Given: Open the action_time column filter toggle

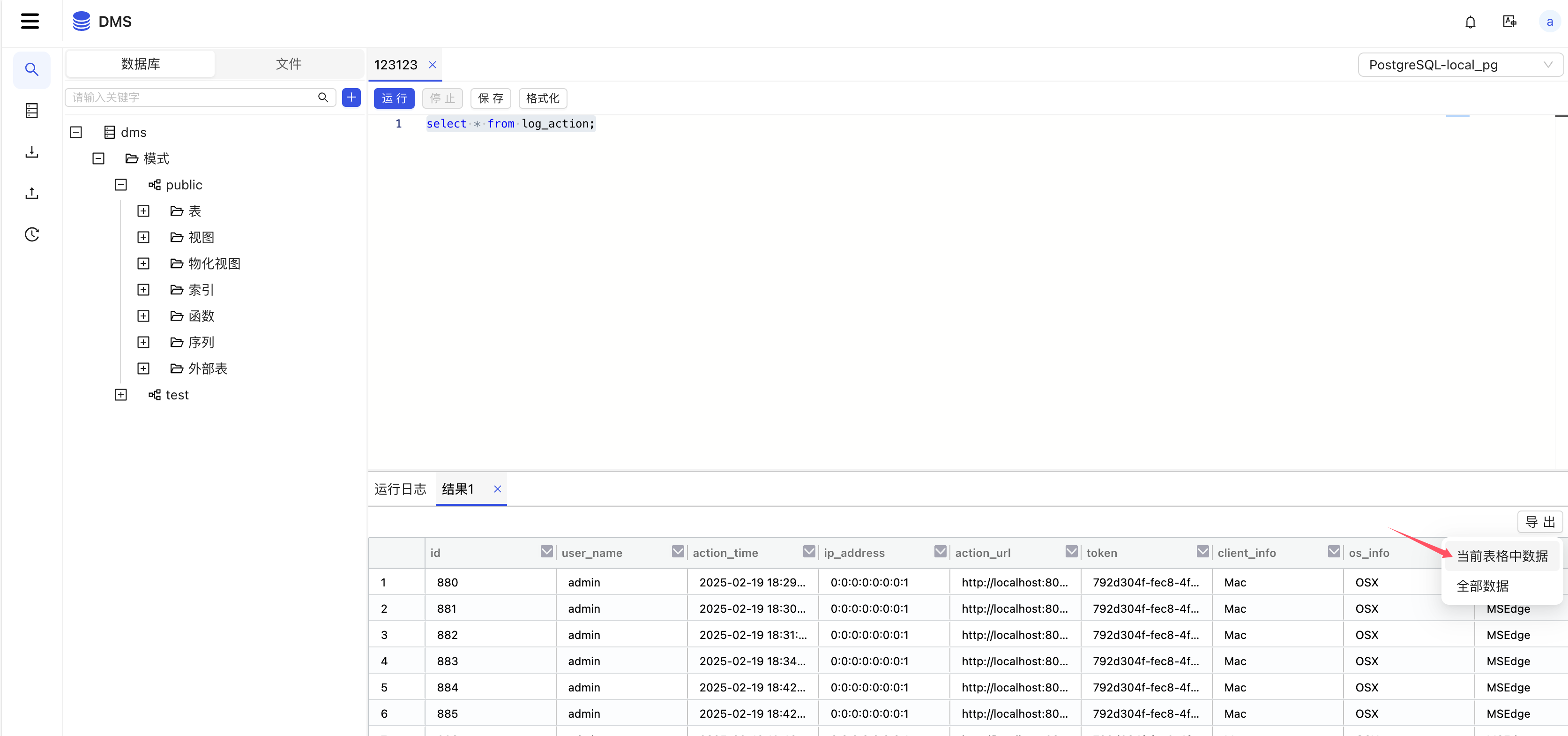Looking at the screenshot, I should (809, 551).
